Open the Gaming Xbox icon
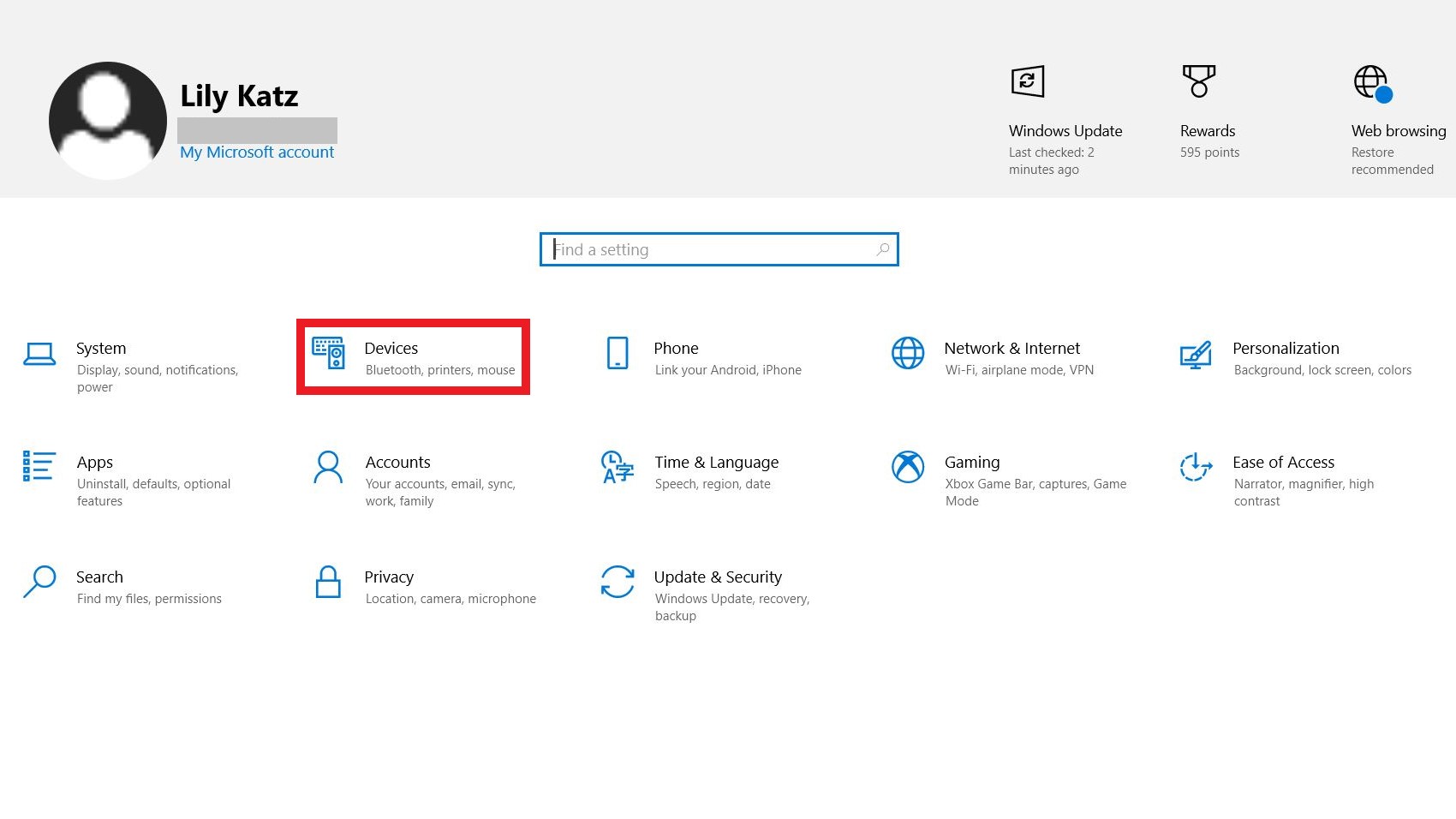Viewport: 1456px width, 819px height. 907,467
